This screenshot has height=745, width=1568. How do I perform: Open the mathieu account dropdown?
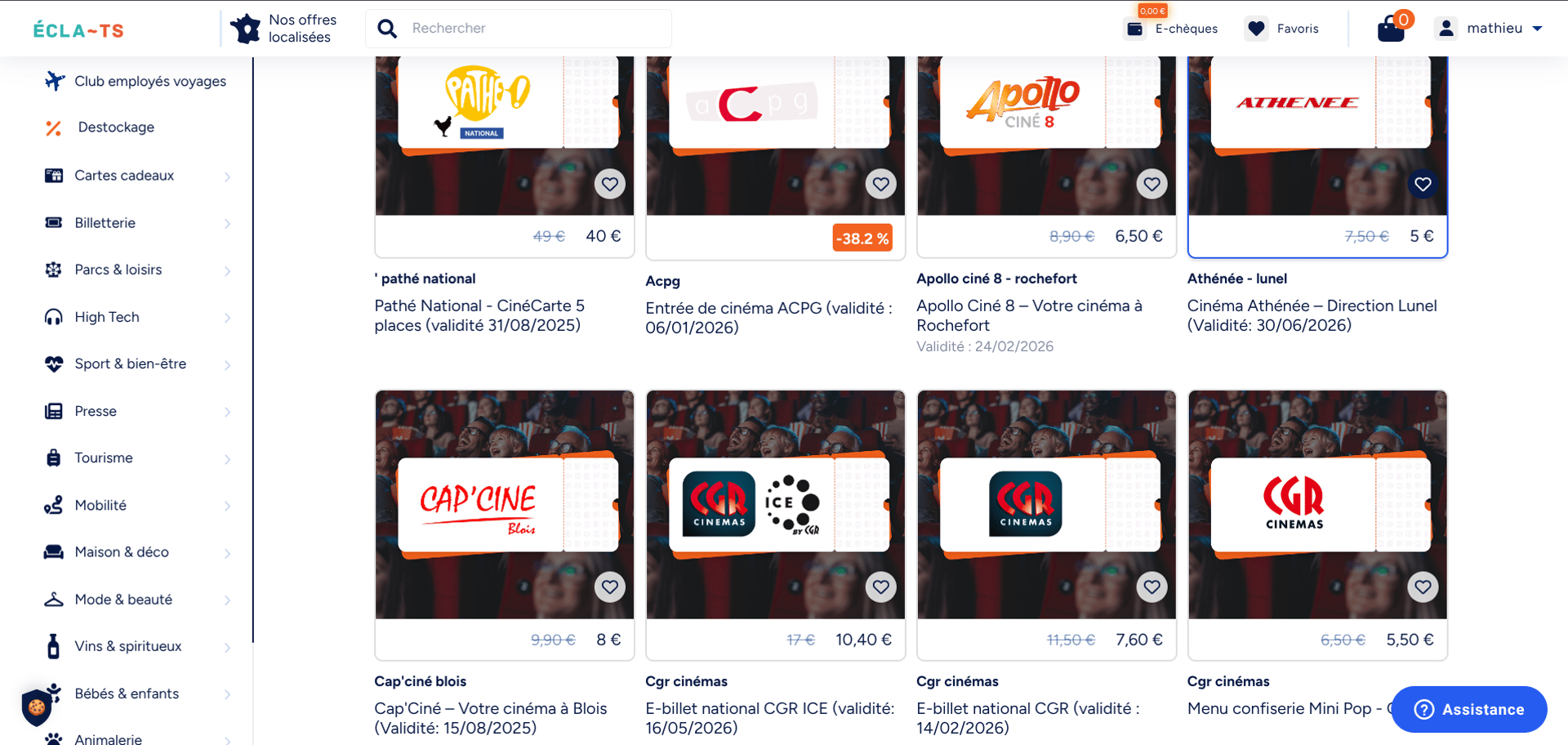coord(1489,29)
